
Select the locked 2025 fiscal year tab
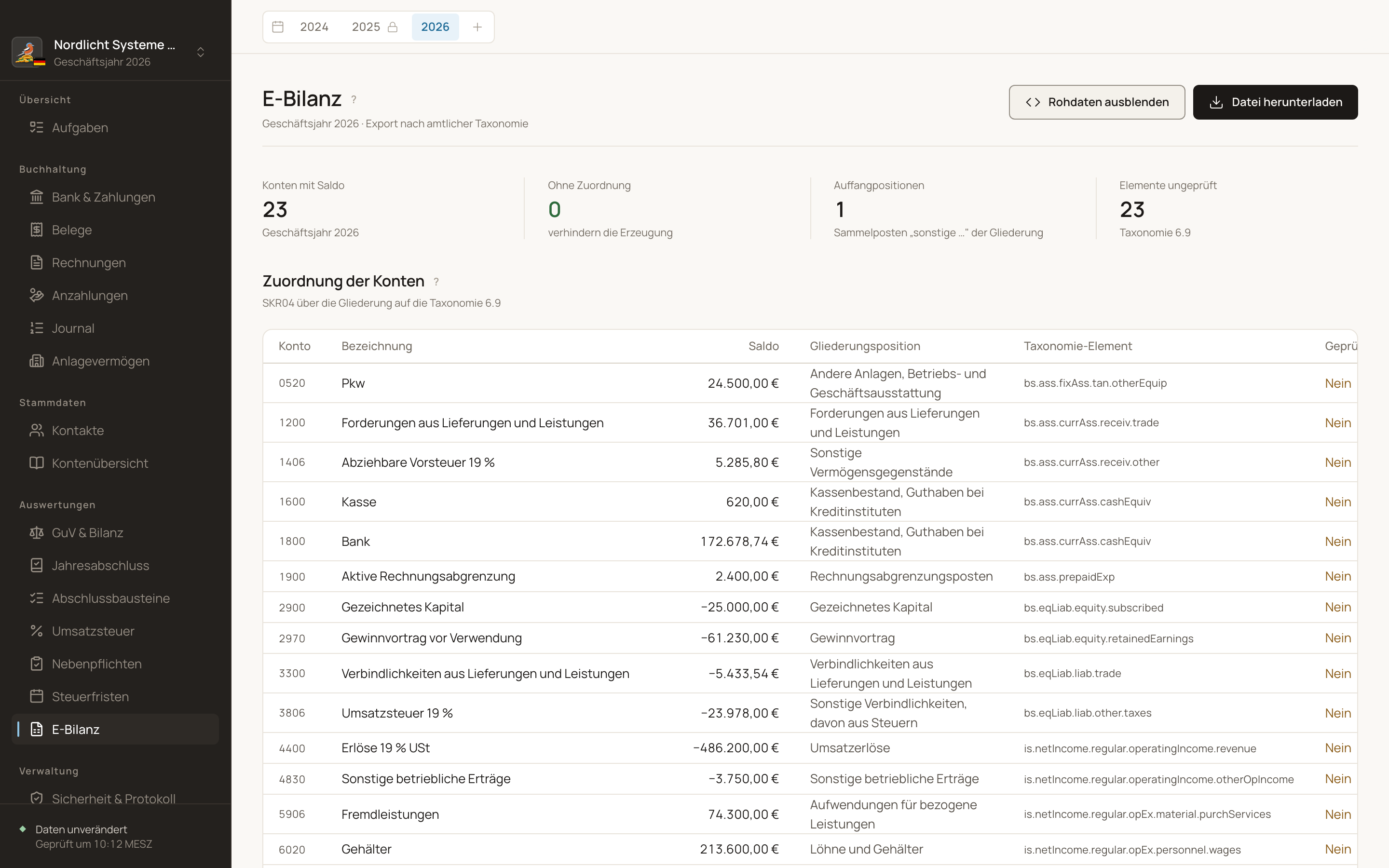pos(374,27)
